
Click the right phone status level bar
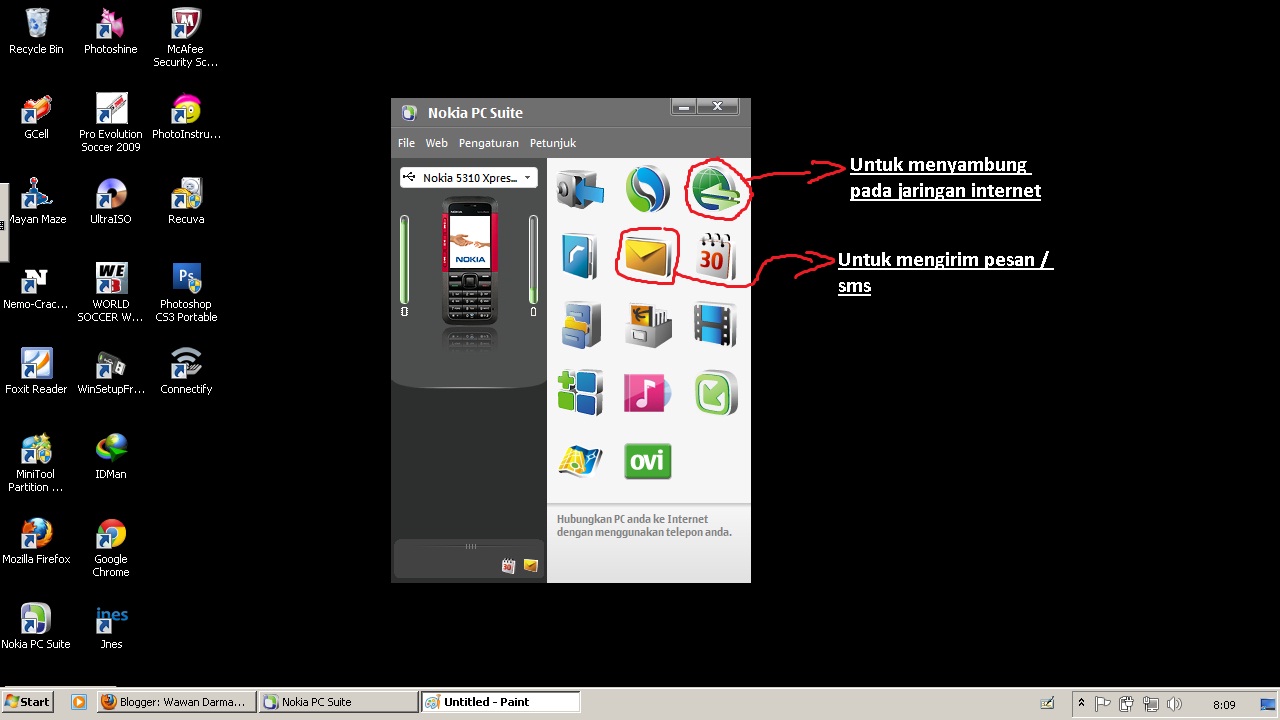click(x=533, y=259)
